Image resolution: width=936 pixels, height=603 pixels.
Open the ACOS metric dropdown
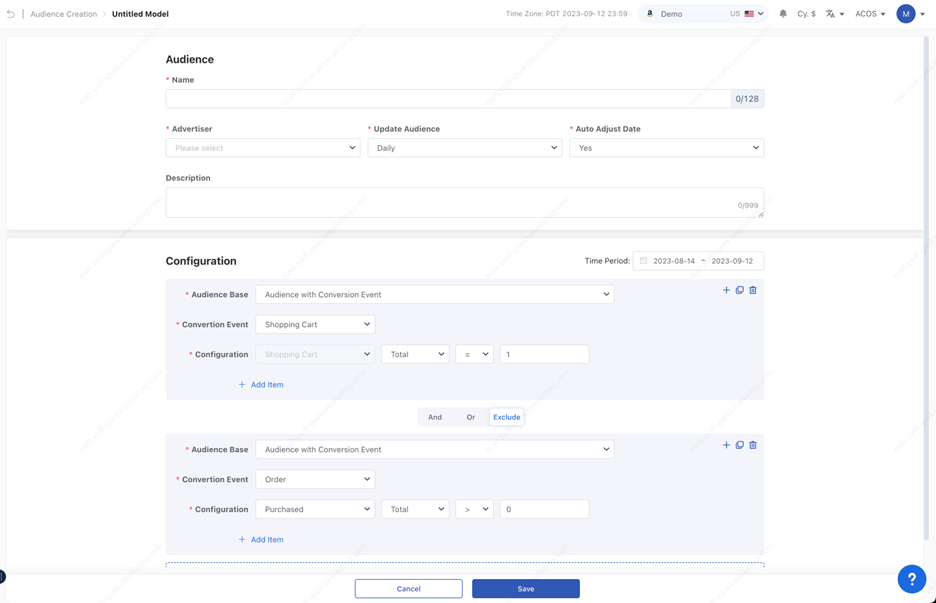tap(870, 14)
